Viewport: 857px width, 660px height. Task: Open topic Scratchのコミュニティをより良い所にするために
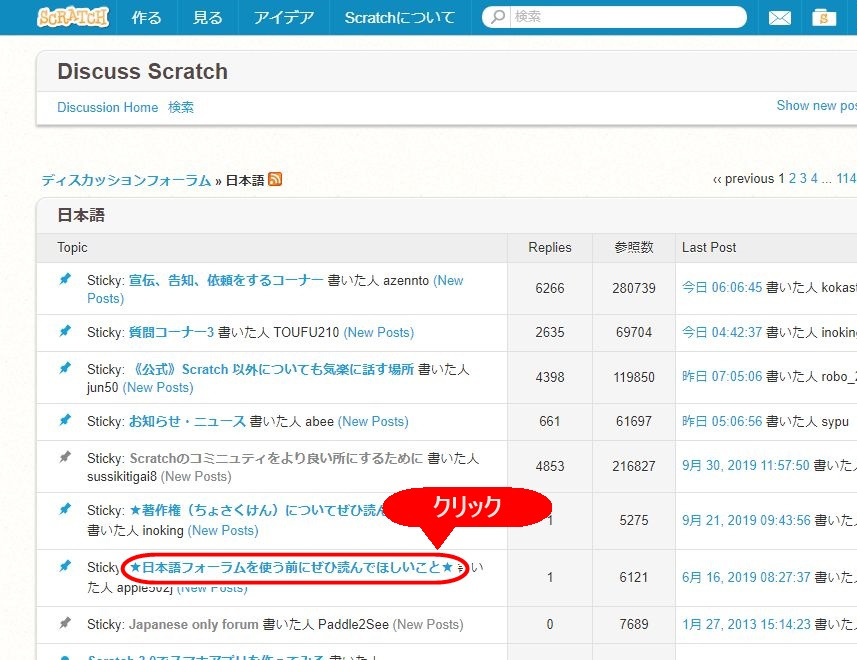pos(276,458)
